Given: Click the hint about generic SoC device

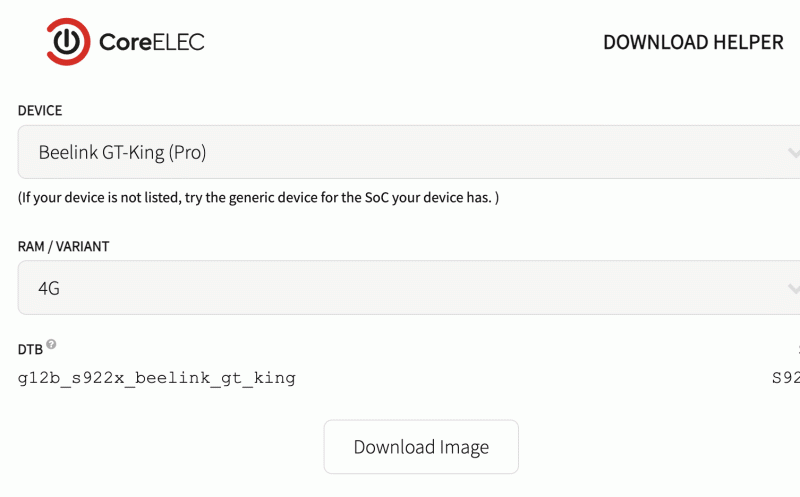Looking at the screenshot, I should pyautogui.click(x=258, y=197).
